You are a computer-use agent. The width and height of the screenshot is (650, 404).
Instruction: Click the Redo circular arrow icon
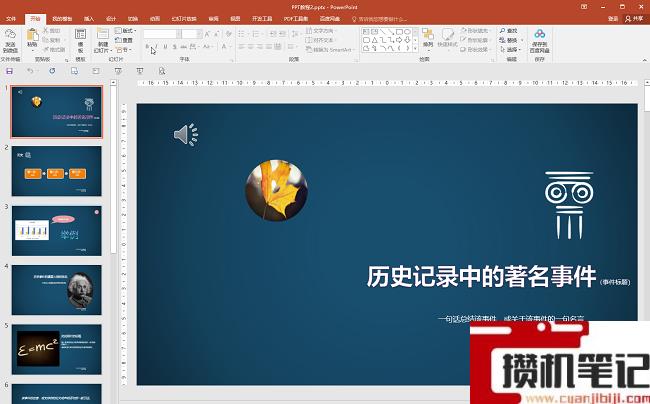point(52,71)
